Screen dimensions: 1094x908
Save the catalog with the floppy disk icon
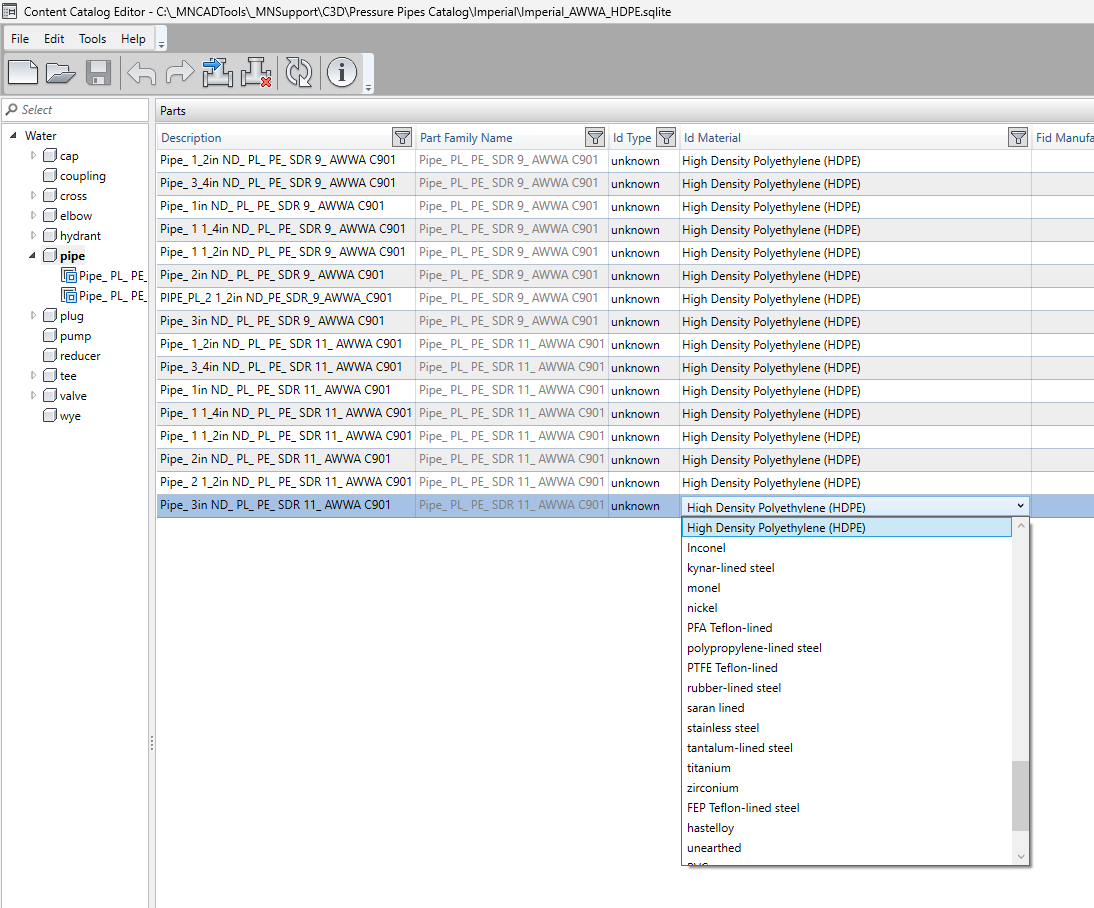[x=98, y=73]
